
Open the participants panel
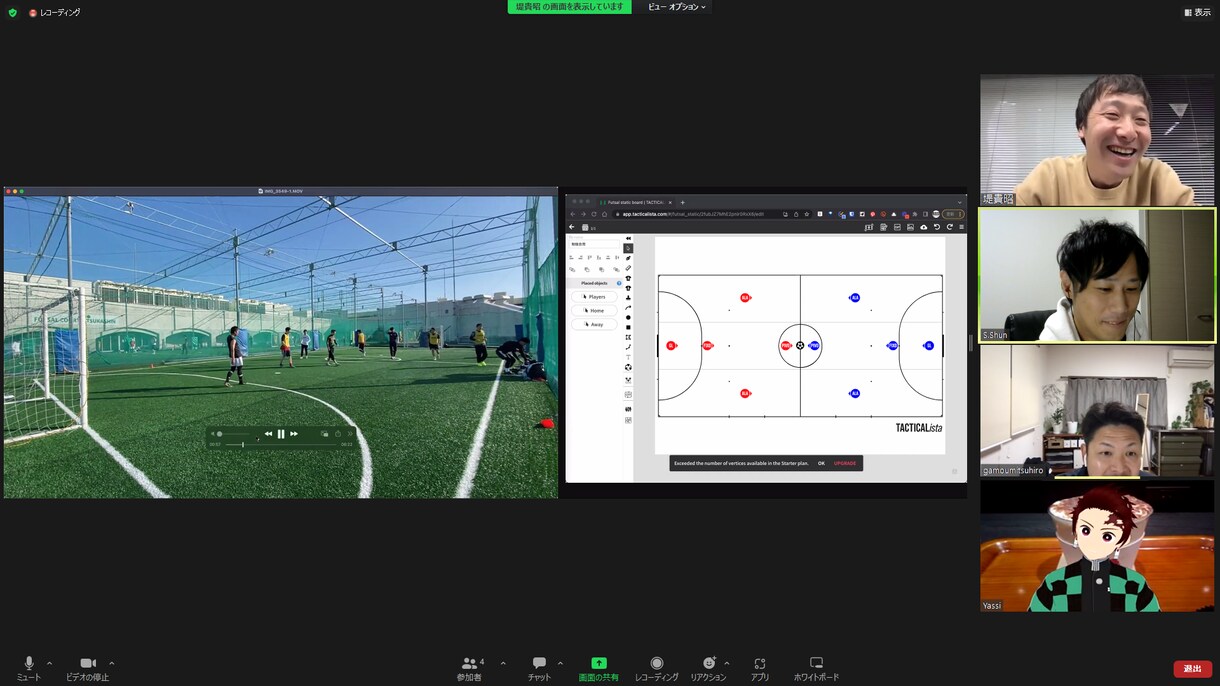pyautogui.click(x=470, y=668)
